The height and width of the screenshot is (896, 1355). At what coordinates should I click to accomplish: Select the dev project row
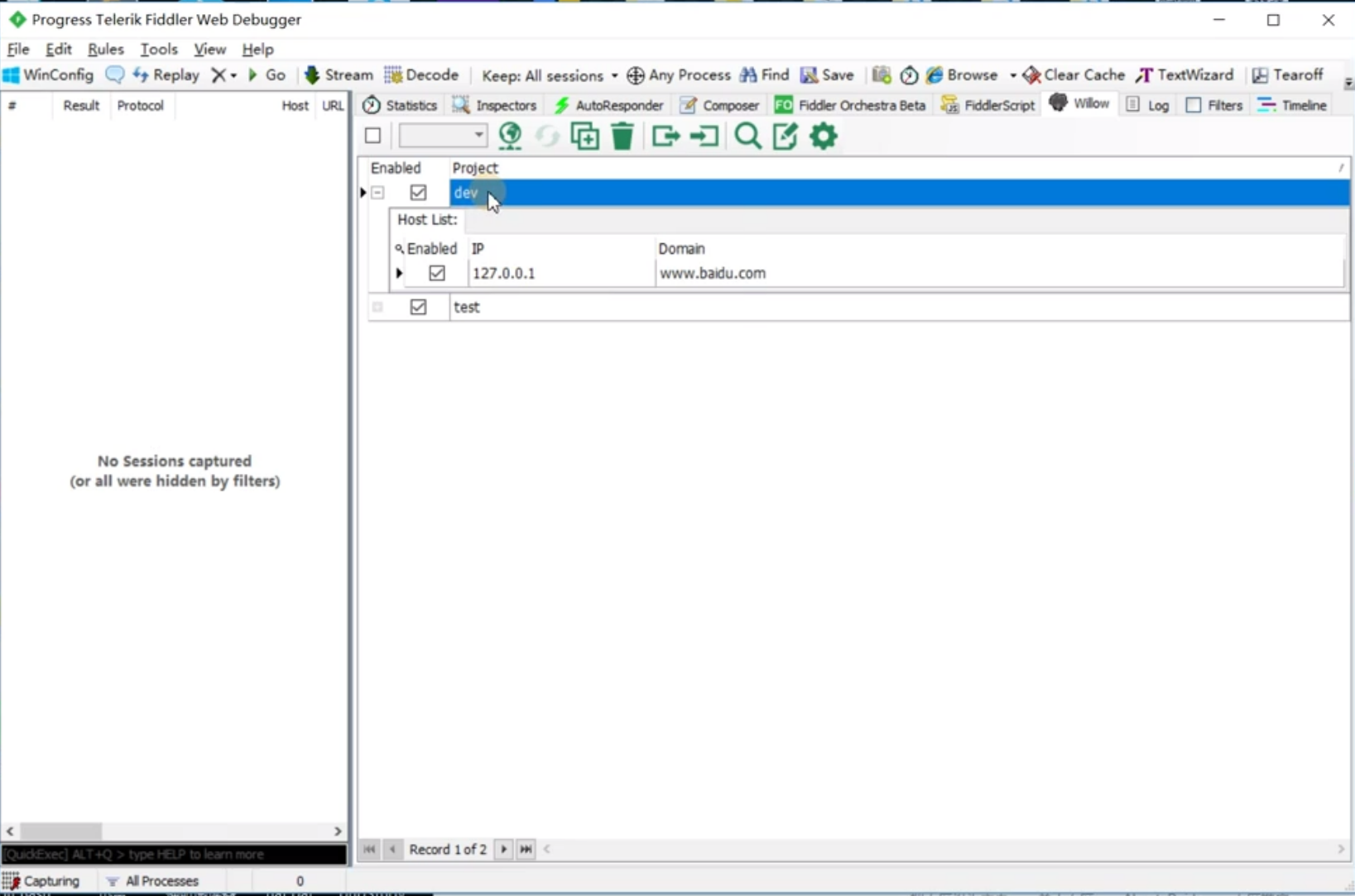(900, 193)
